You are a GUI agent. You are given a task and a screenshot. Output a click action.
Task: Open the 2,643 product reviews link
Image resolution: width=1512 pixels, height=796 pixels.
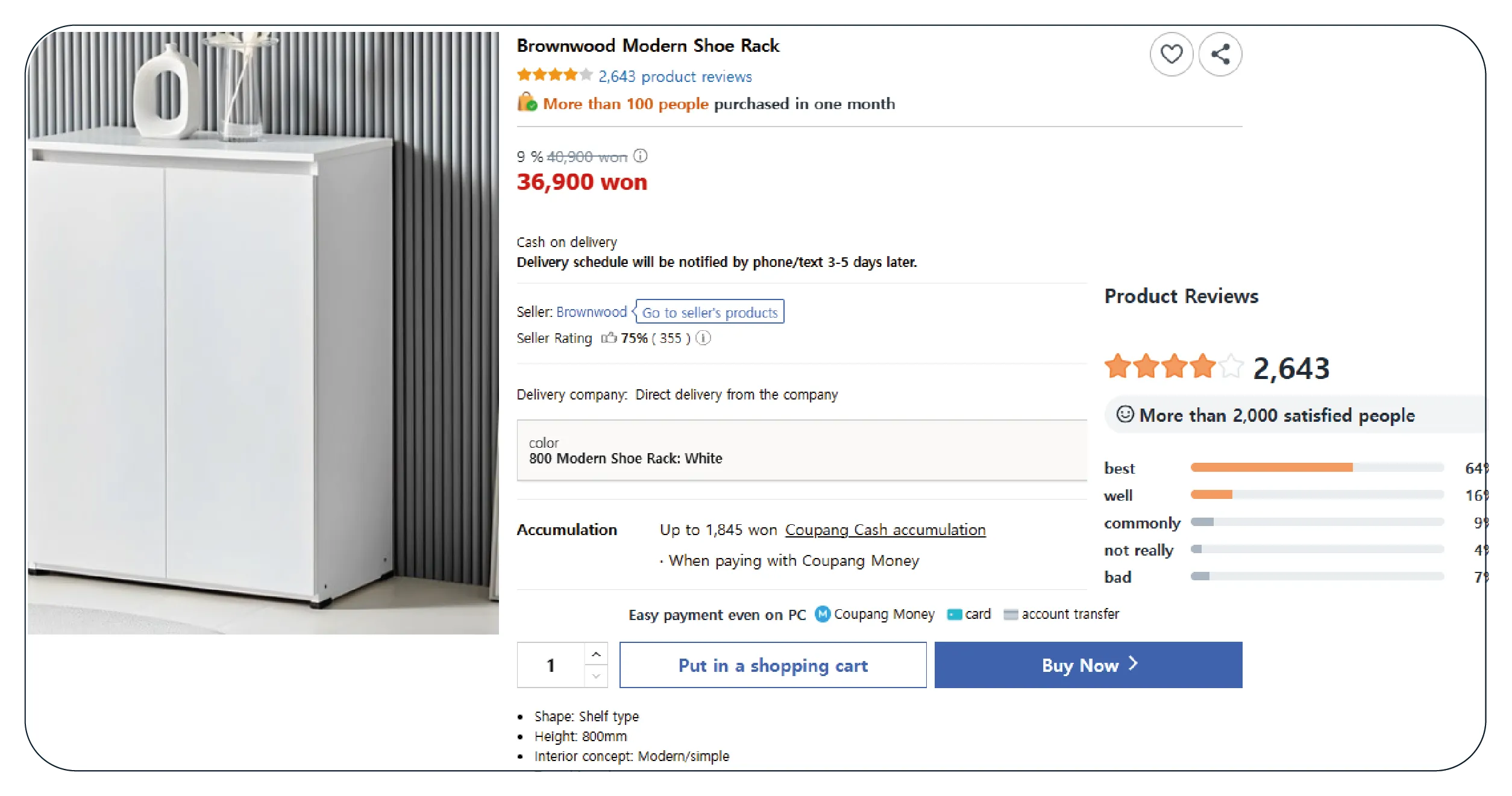click(674, 77)
